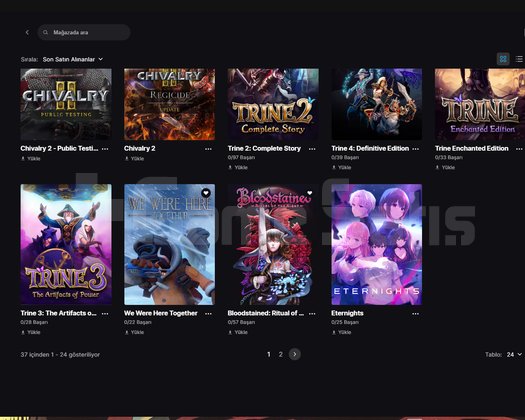The image size is (525, 420).
Task: Switch to list view icon
Action: pyautogui.click(x=519, y=59)
